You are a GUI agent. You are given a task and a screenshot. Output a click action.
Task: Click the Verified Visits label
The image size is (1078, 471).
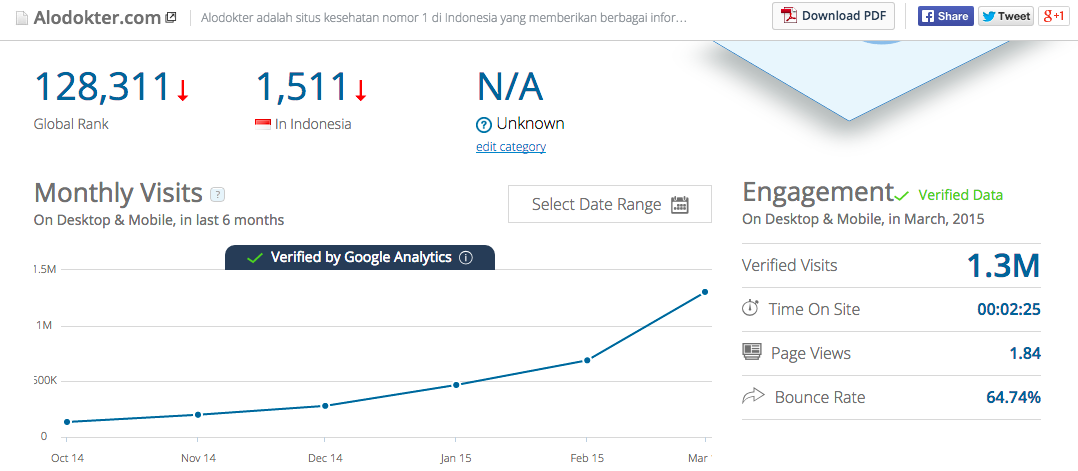pyautogui.click(x=790, y=265)
